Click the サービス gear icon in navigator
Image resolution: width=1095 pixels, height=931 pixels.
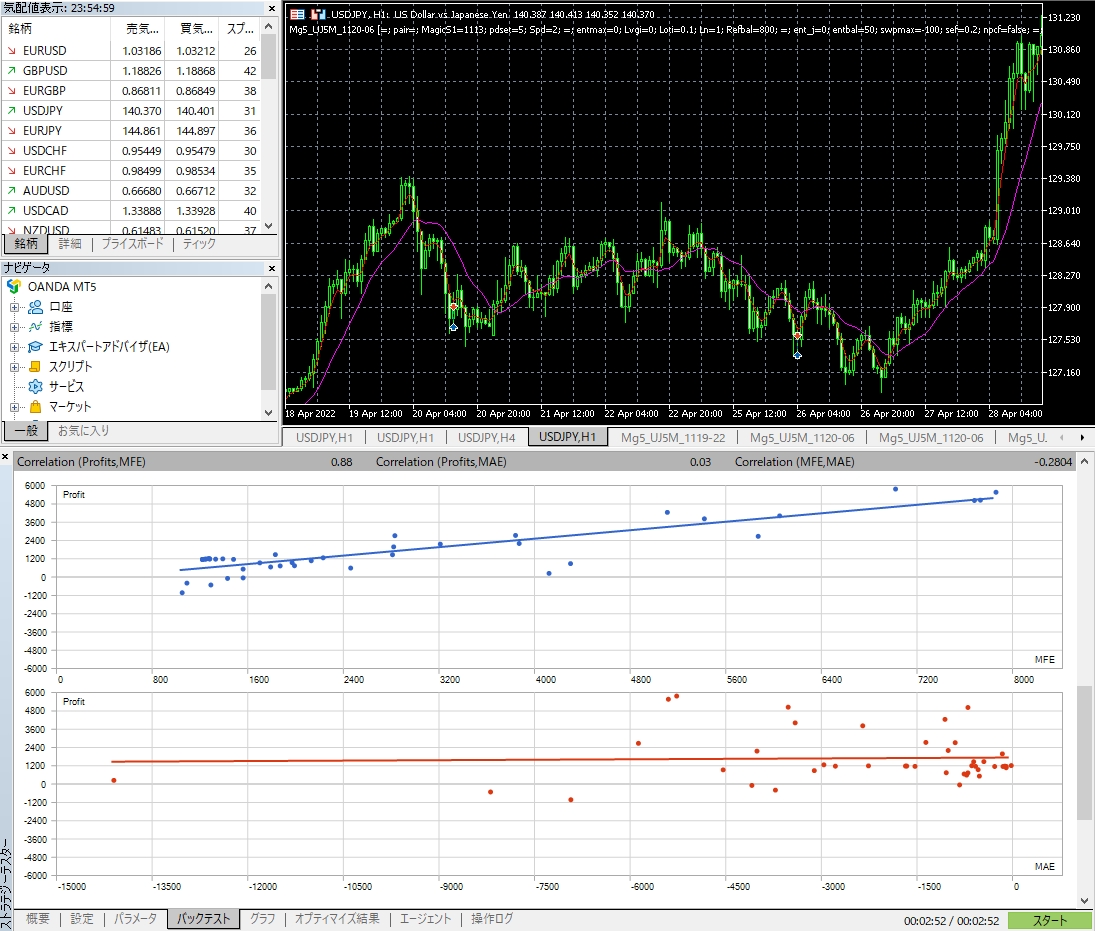35,386
